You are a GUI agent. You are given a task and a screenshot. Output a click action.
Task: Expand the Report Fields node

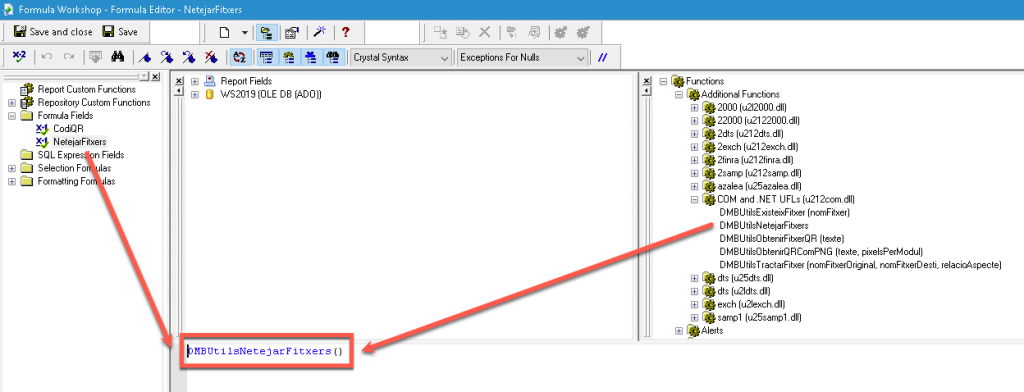(x=195, y=81)
